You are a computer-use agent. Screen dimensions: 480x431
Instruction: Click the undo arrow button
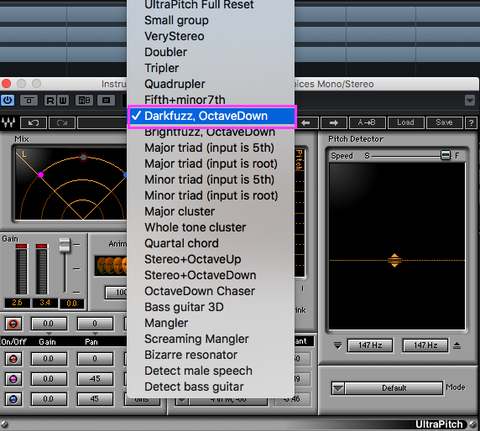point(33,123)
